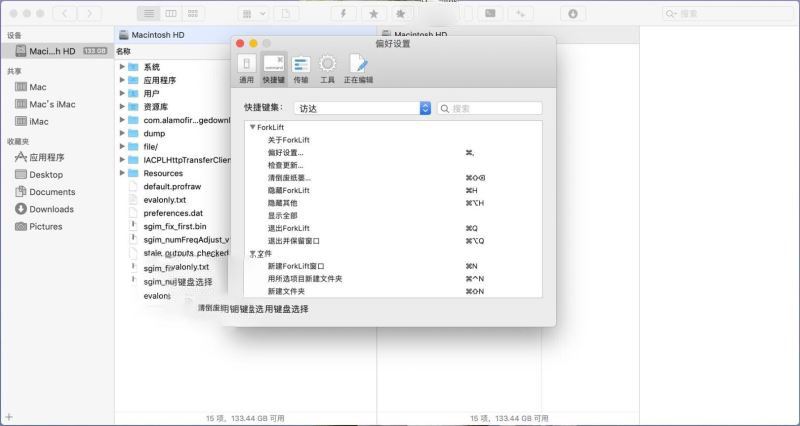800x426 pixels.
Task: Expand the 系统 folder
Action: pyautogui.click(x=122, y=67)
